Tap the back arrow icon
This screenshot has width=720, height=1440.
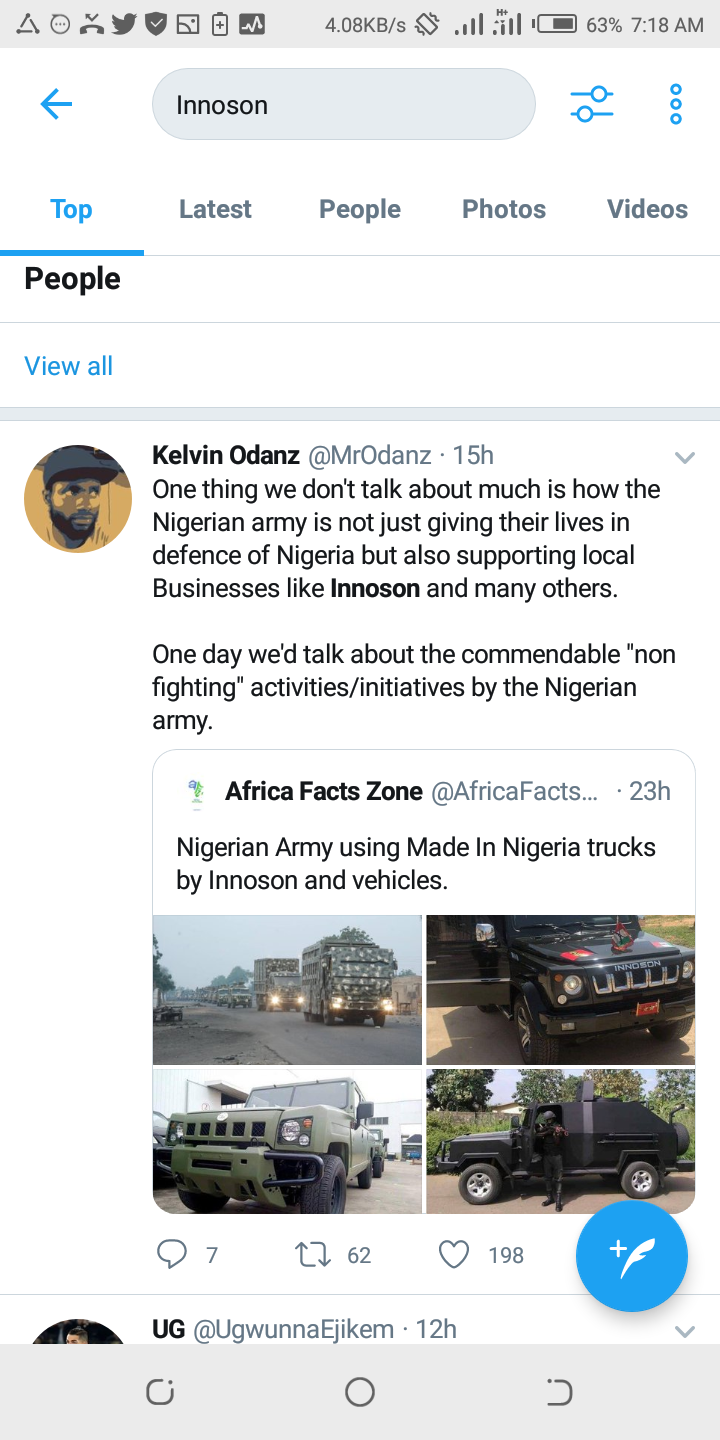pyautogui.click(x=56, y=104)
